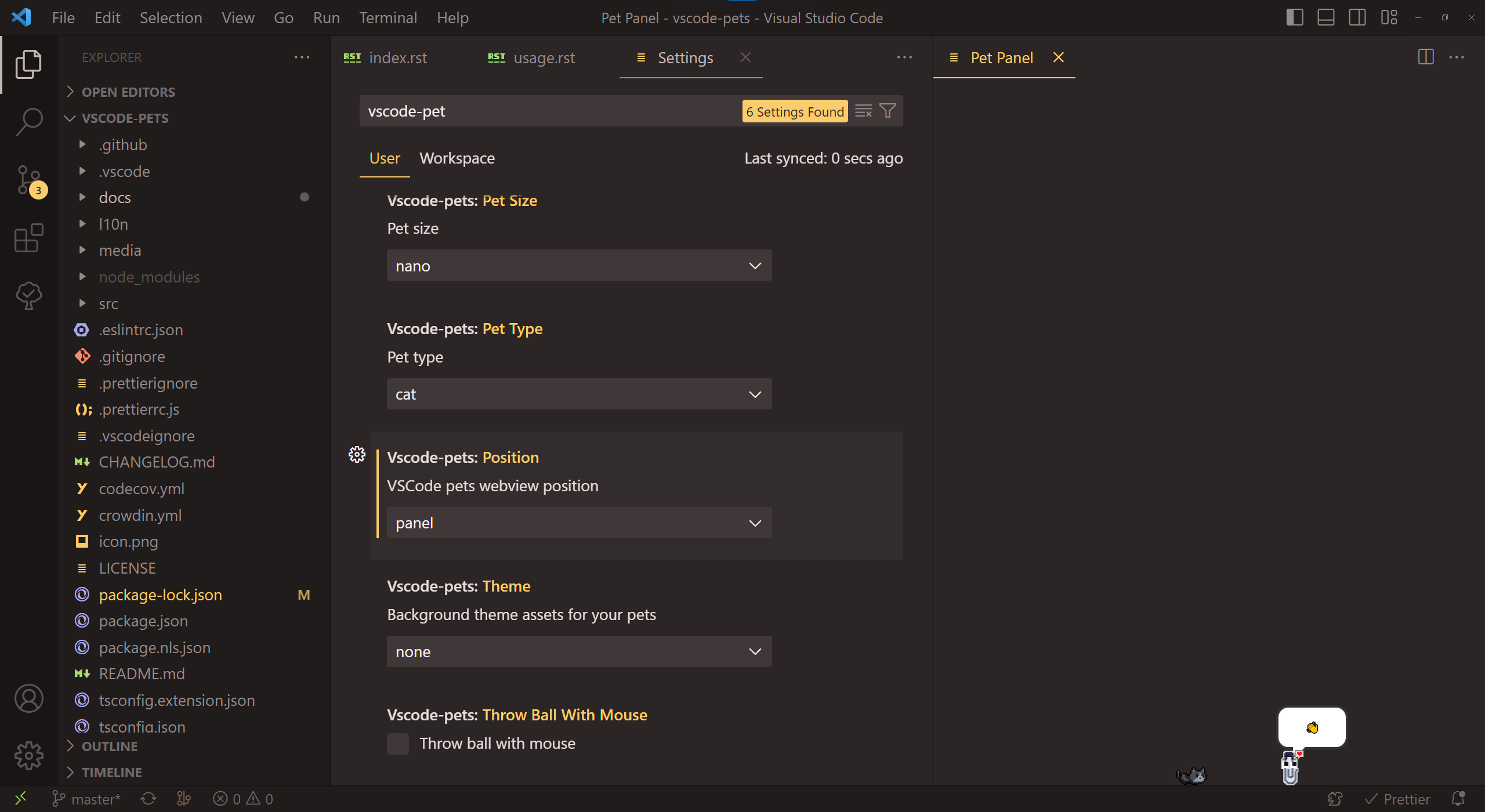
Task: Open the Theme none dropdown
Action: [x=579, y=652]
